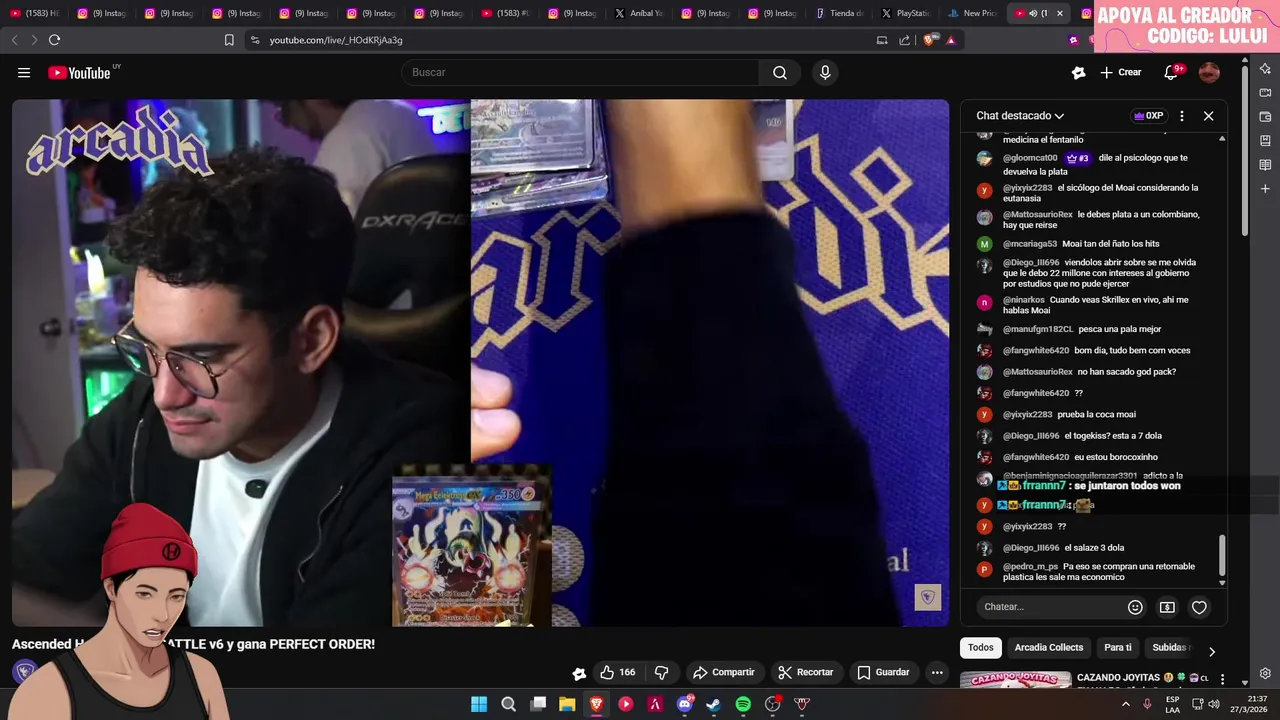Open the Windows Start menu
The height and width of the screenshot is (720, 1280).
point(479,704)
